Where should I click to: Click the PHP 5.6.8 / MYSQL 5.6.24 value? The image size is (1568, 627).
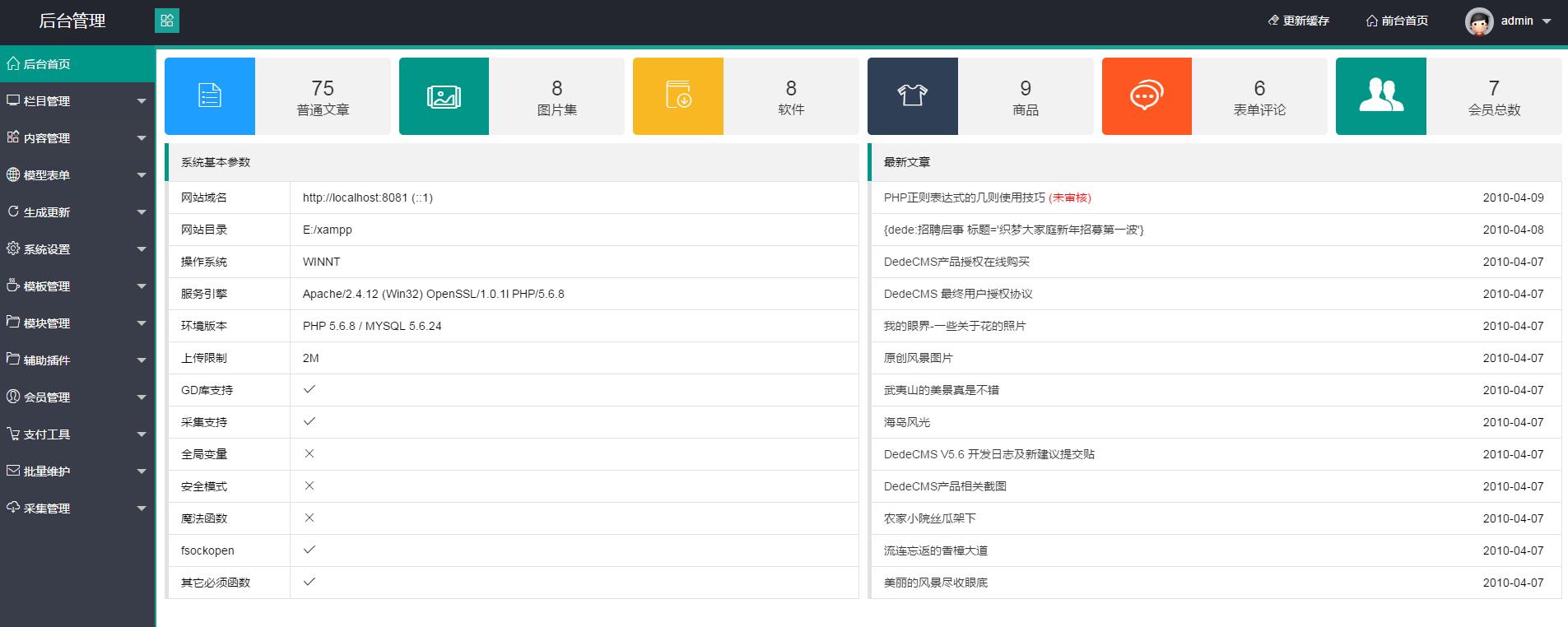pyautogui.click(x=372, y=326)
